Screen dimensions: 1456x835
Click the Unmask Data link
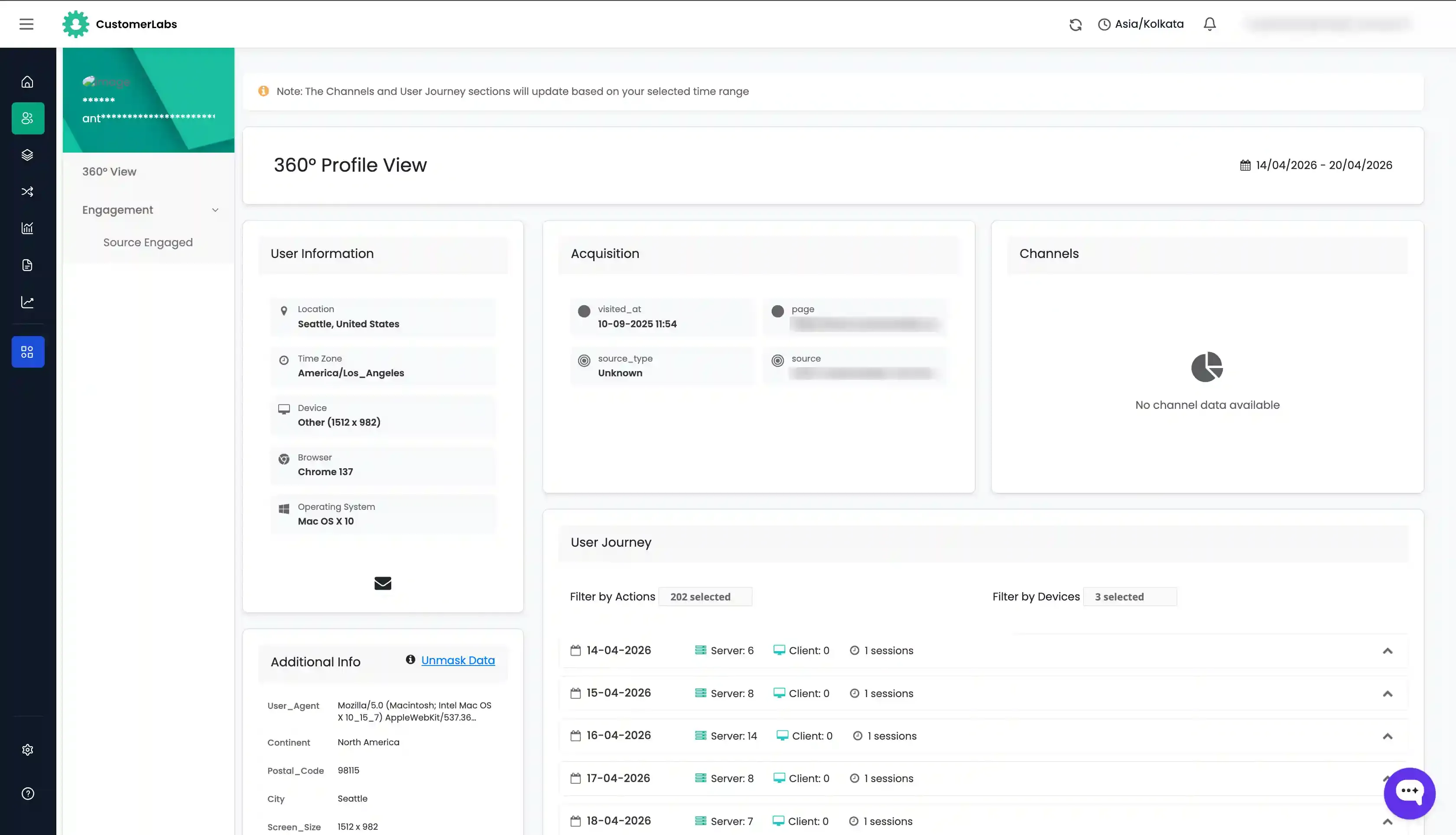point(458,660)
